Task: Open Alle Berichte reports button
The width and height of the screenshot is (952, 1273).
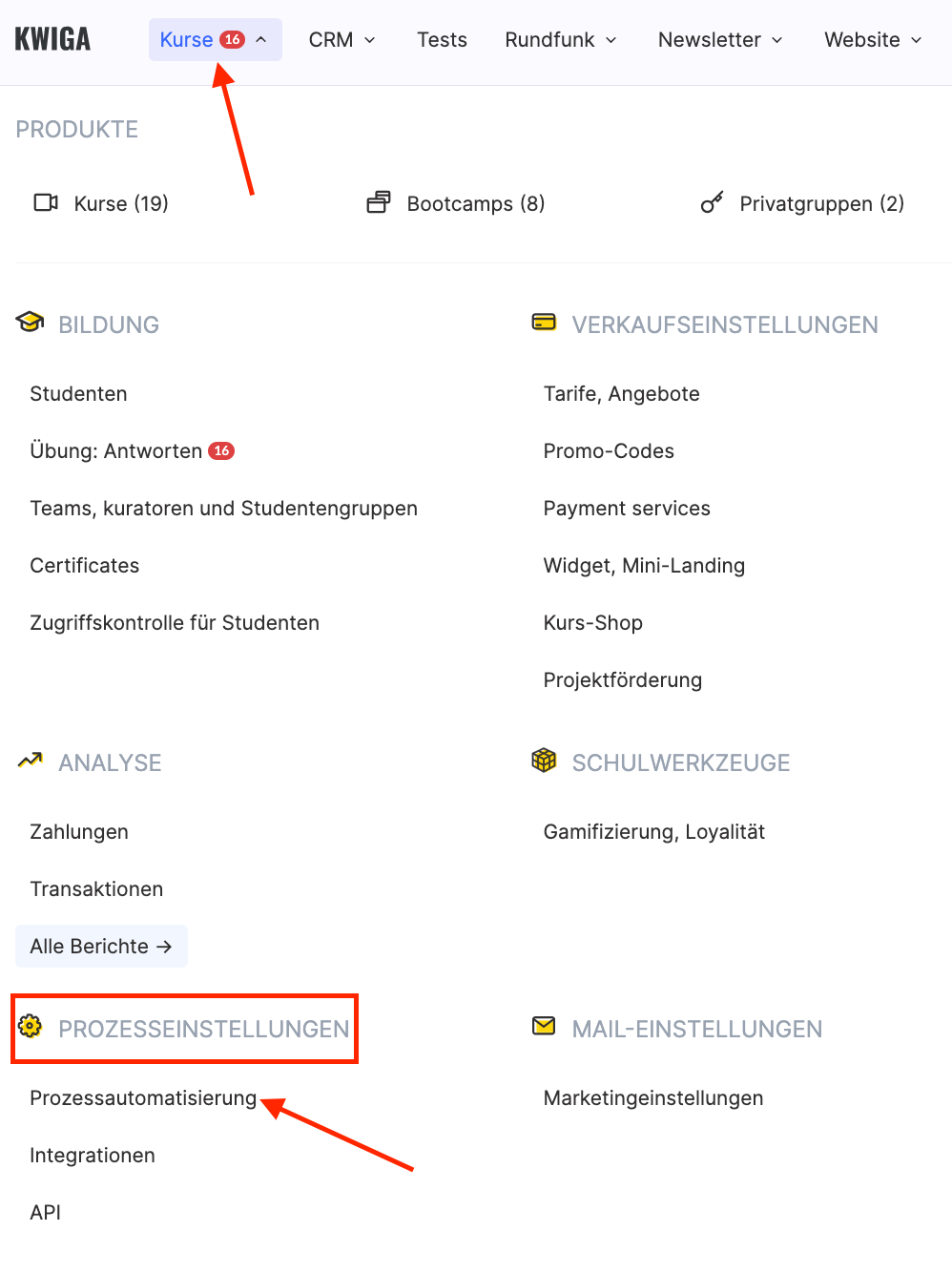Action: [x=101, y=946]
